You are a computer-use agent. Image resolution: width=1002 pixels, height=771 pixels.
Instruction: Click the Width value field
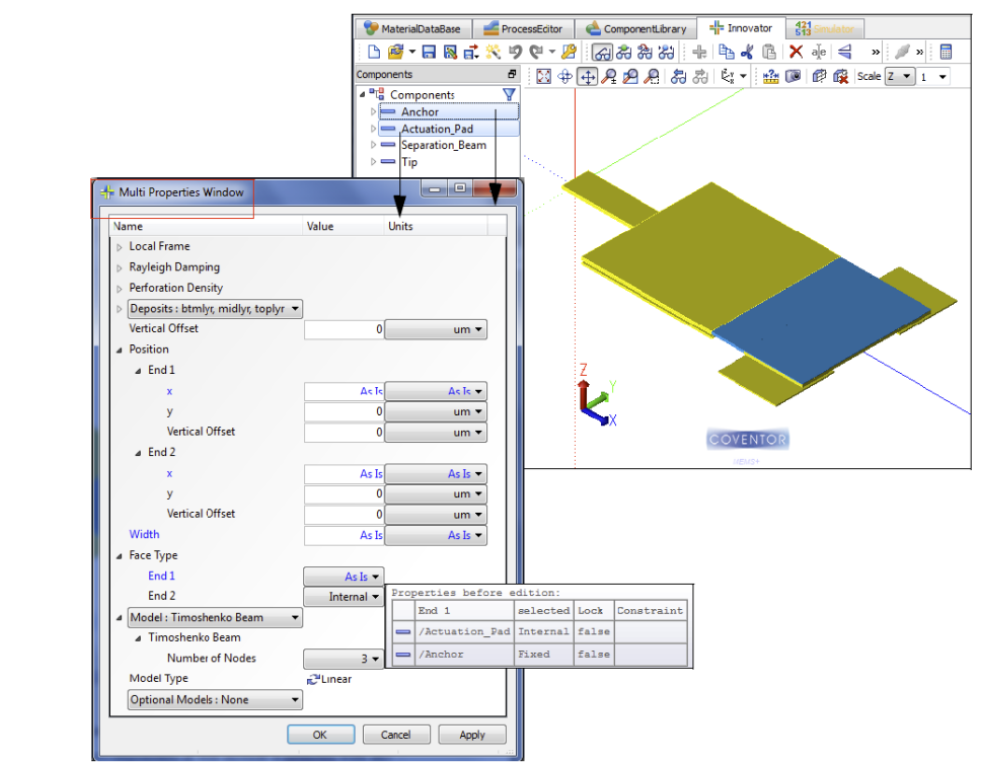344,535
